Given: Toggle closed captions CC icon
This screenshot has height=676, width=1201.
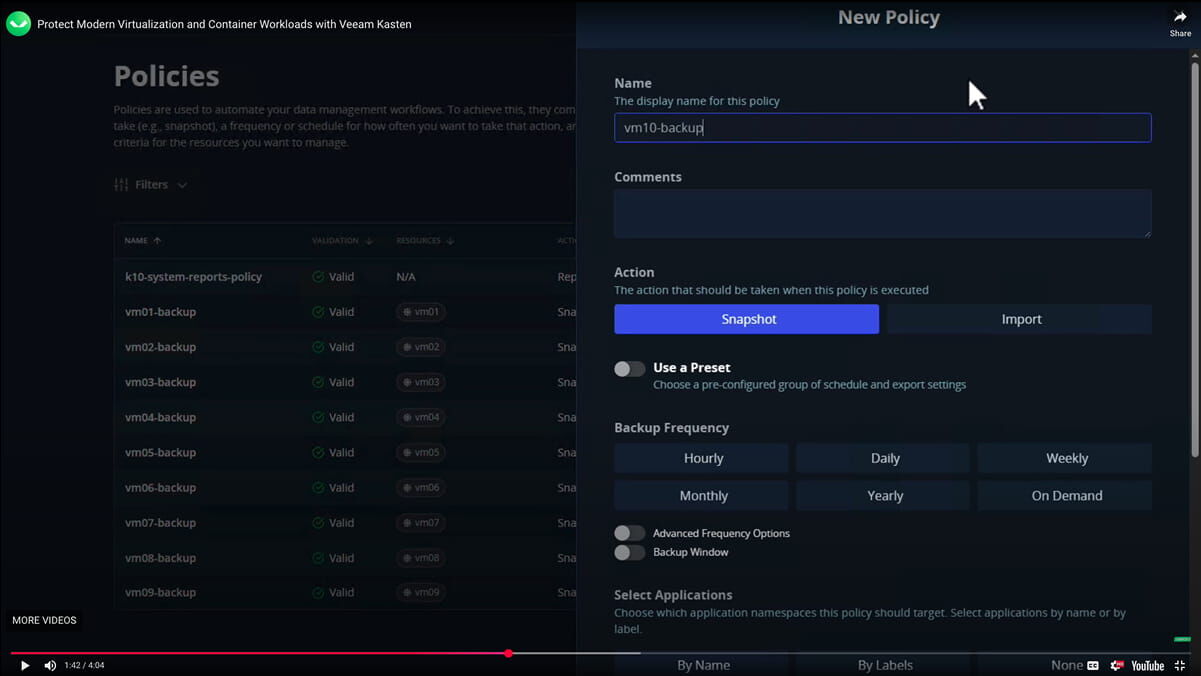Looking at the screenshot, I should tap(1093, 665).
